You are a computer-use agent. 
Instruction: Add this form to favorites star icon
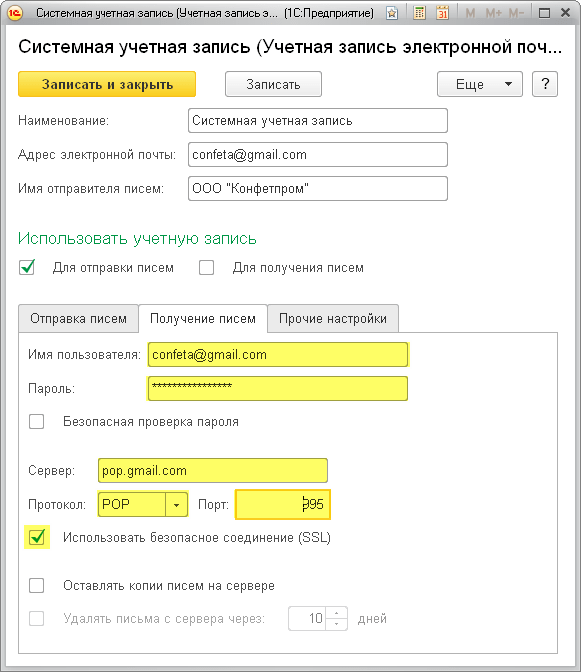coord(392,13)
